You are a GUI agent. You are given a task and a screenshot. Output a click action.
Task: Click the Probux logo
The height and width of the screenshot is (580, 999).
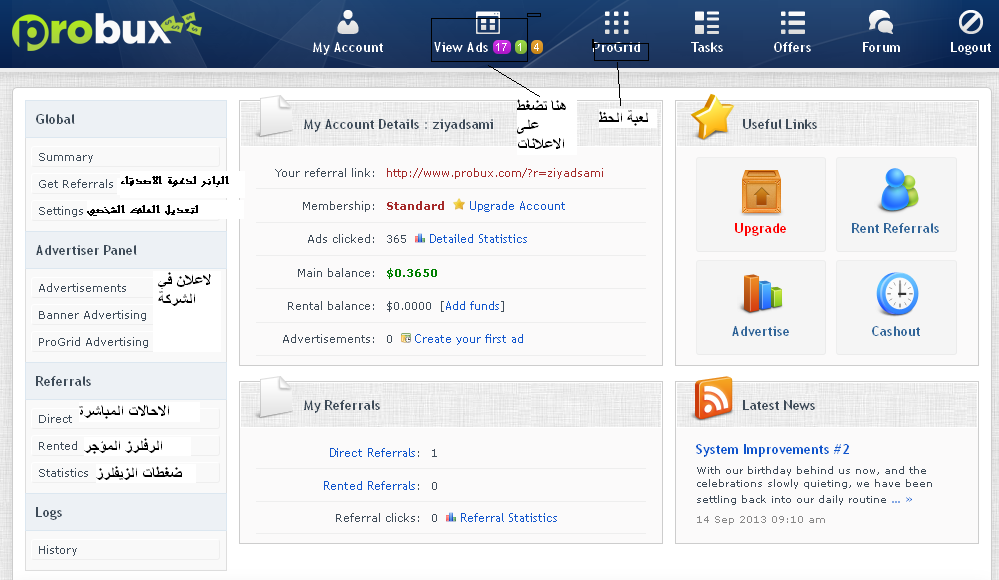106,31
